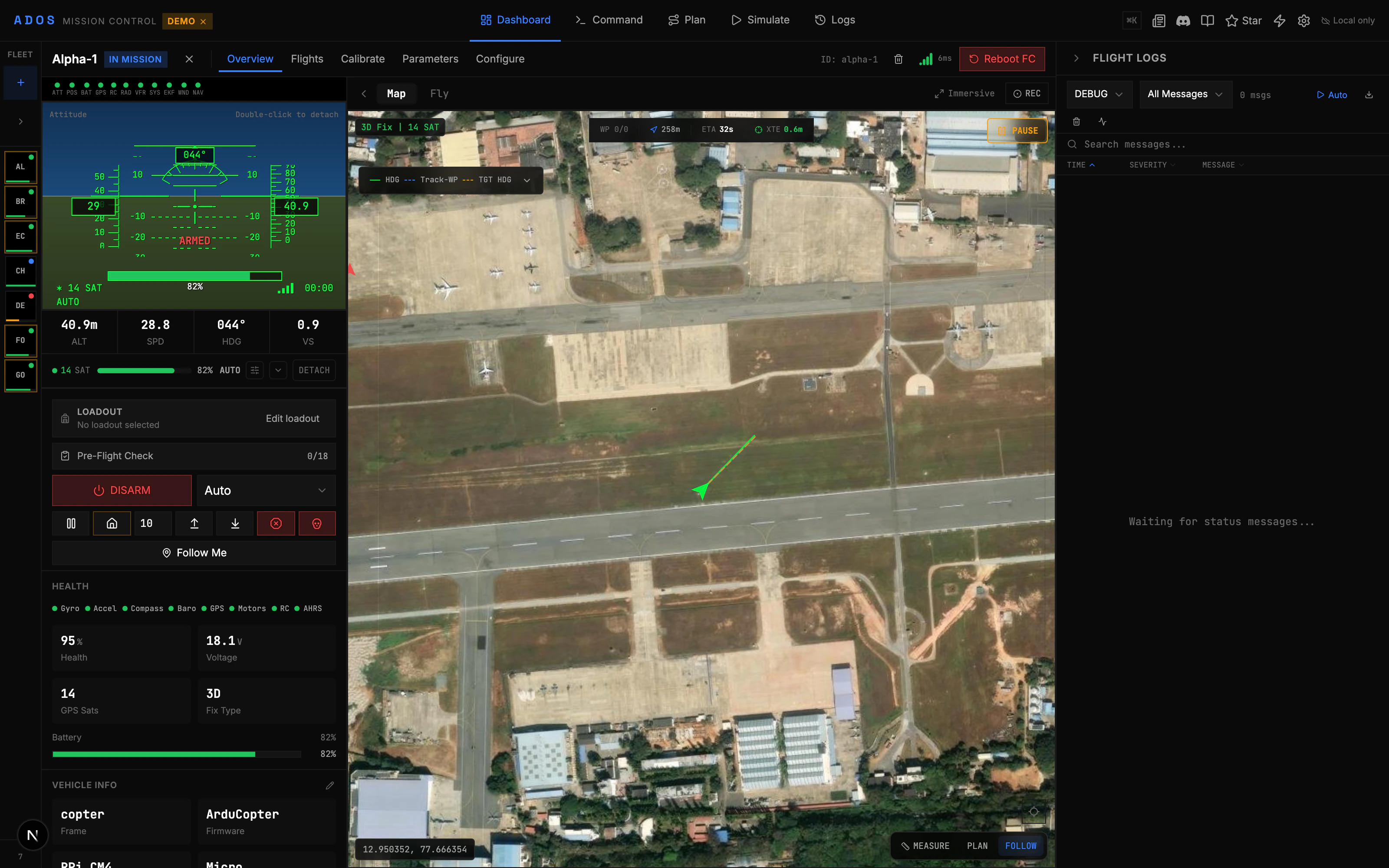Go to the Simulate page
This screenshot has width=1389, height=868.
760,20
